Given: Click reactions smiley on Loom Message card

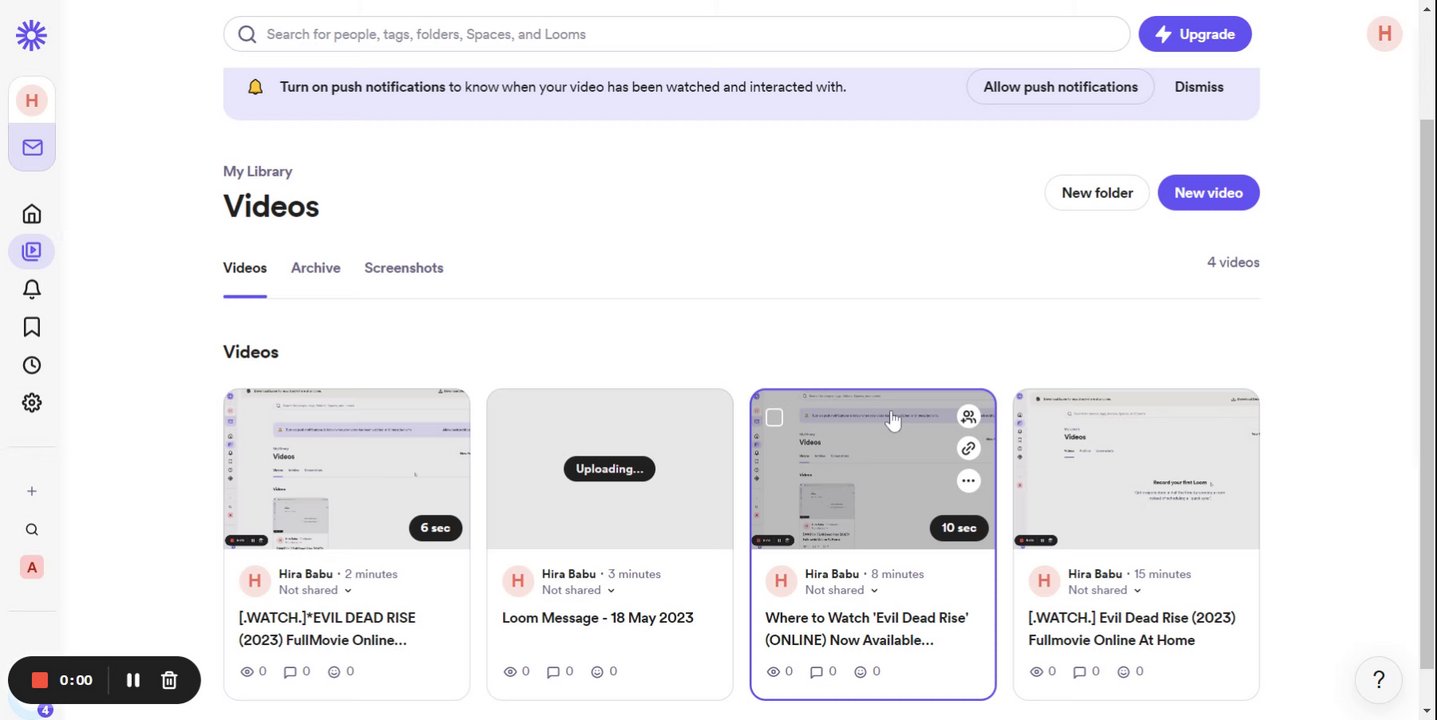Looking at the screenshot, I should [x=597, y=672].
